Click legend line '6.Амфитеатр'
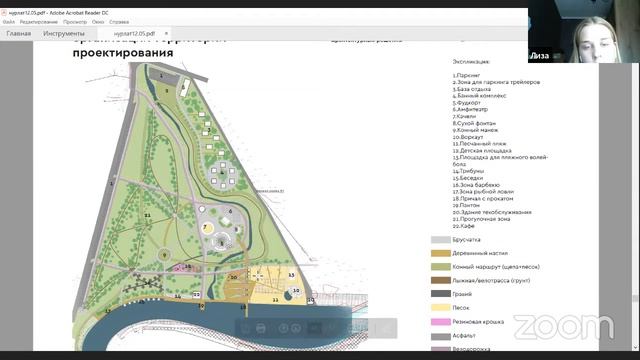The width and height of the screenshot is (640, 360). coord(470,109)
